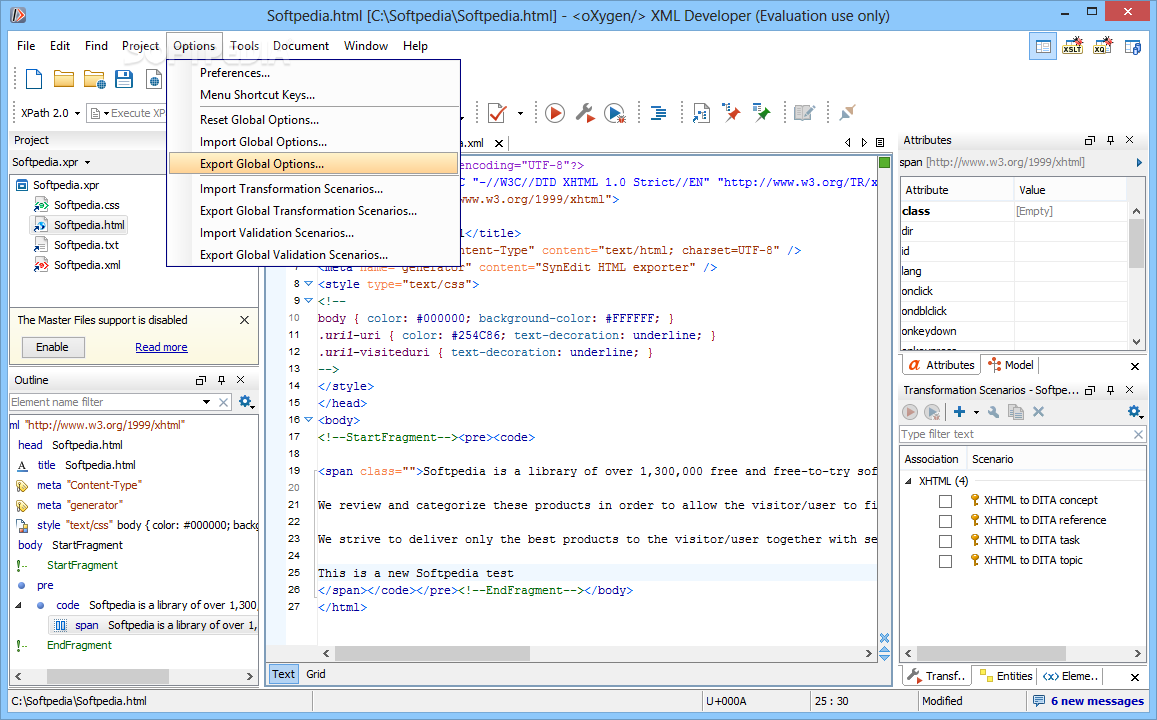
Task: Collapse the body element fold at line 16
Action: (x=308, y=419)
